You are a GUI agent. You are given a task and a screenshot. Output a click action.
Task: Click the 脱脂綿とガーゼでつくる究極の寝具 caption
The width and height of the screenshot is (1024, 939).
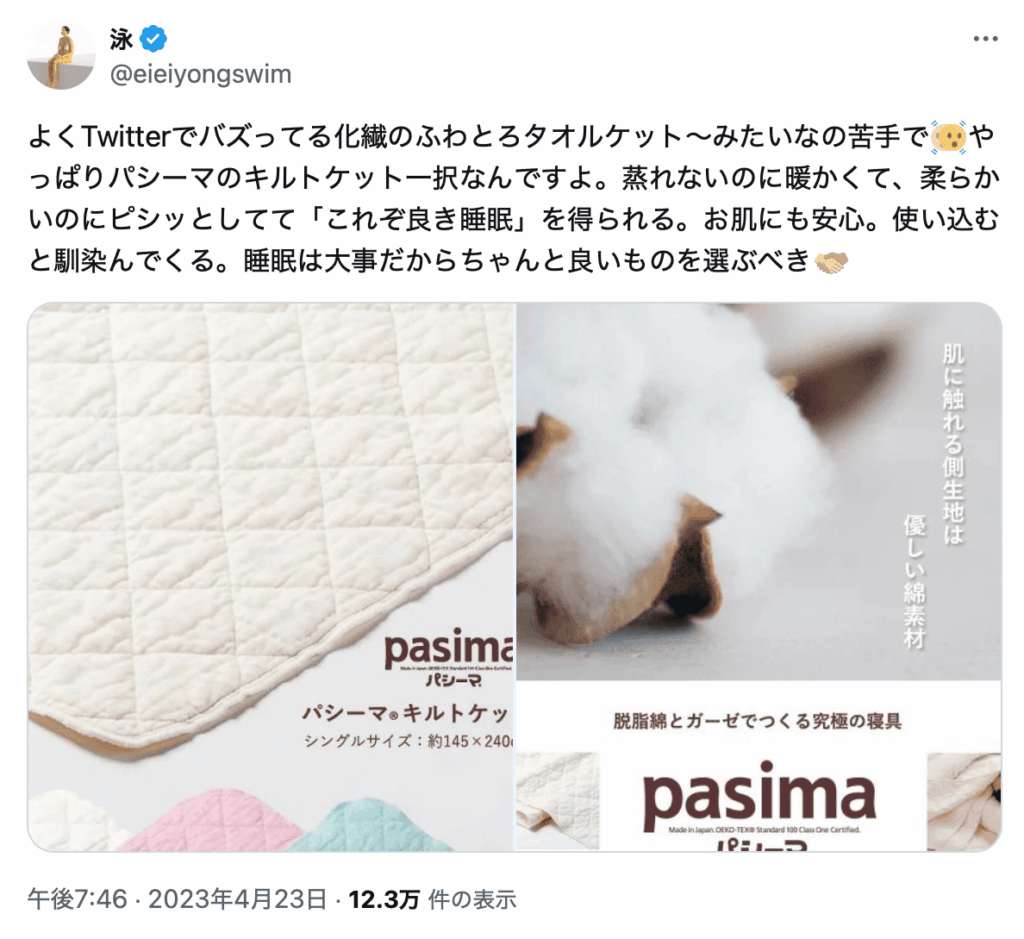(x=758, y=721)
